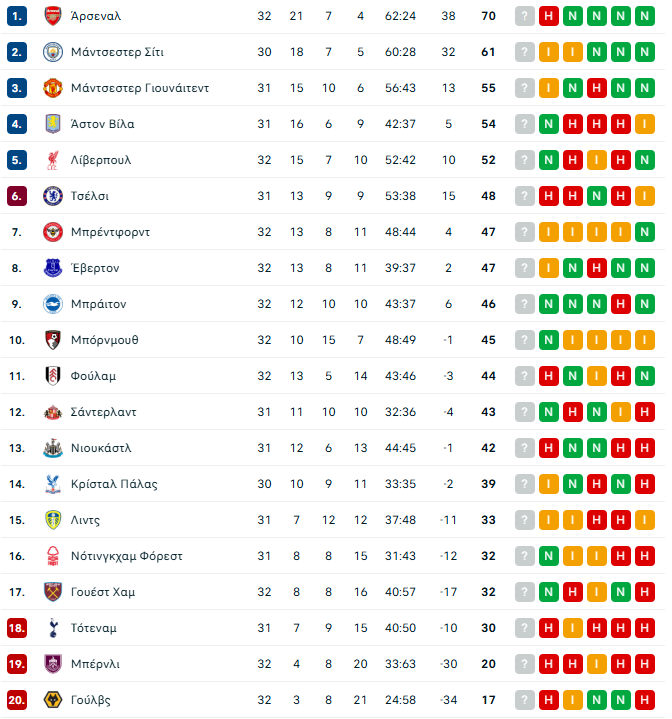The image size is (672, 719).
Task: Click the Manchester City crest icon
Action: pos(52,52)
